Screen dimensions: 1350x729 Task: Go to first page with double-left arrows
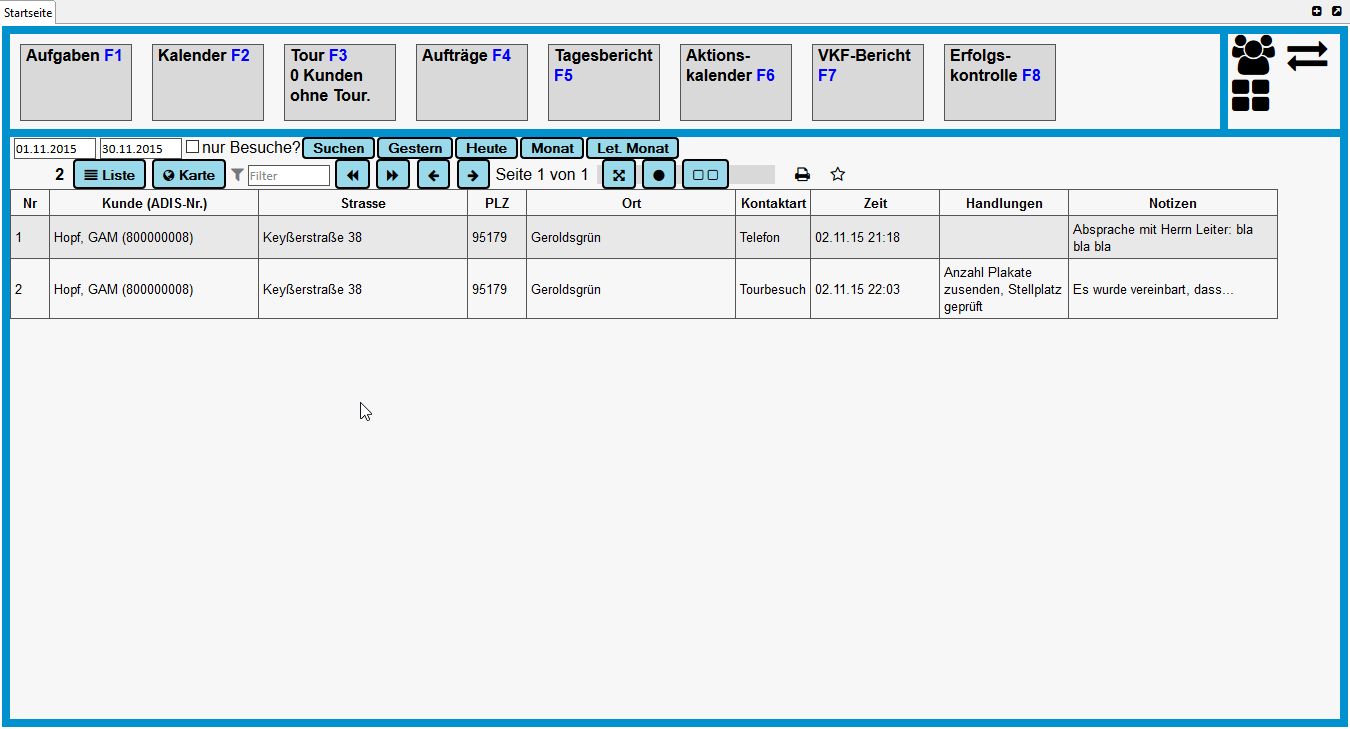point(352,175)
